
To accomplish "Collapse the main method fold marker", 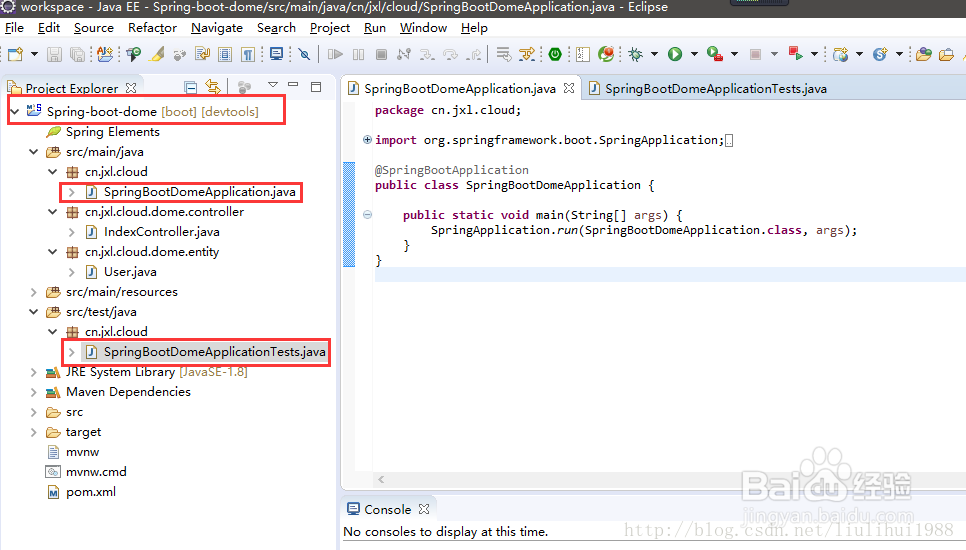I will tap(367, 215).
